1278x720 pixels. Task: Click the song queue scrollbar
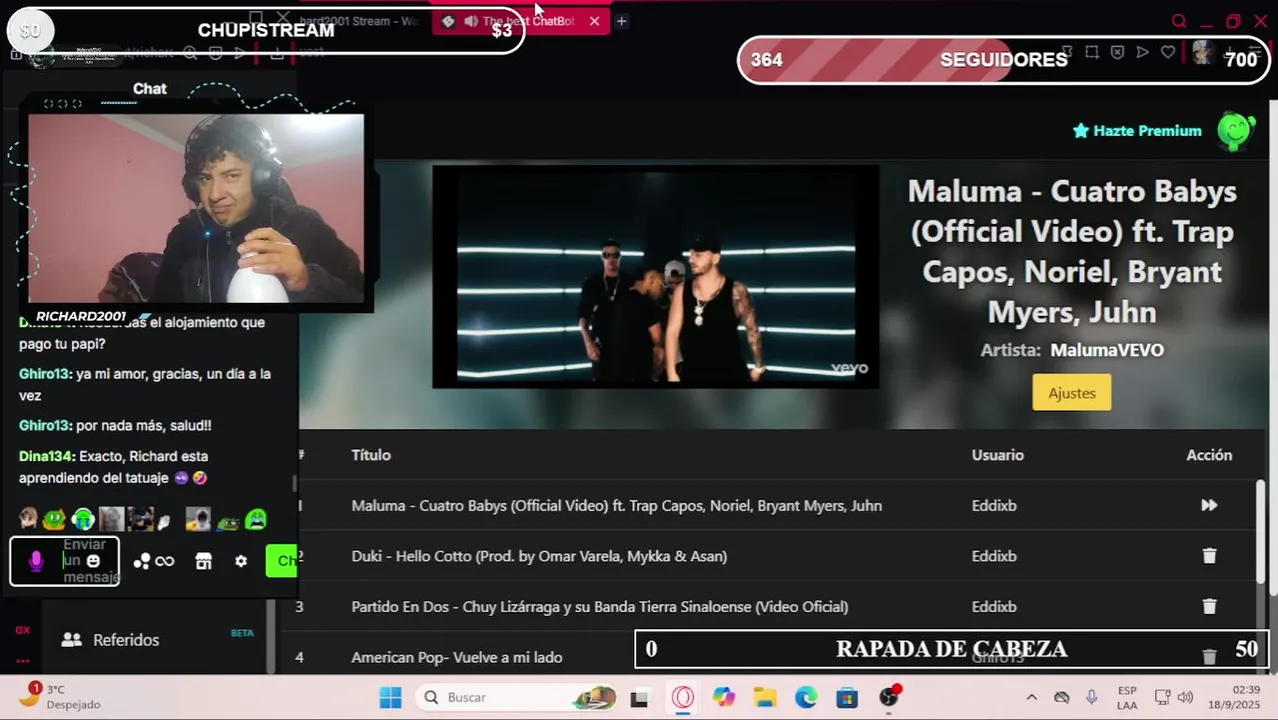pos(1259,530)
